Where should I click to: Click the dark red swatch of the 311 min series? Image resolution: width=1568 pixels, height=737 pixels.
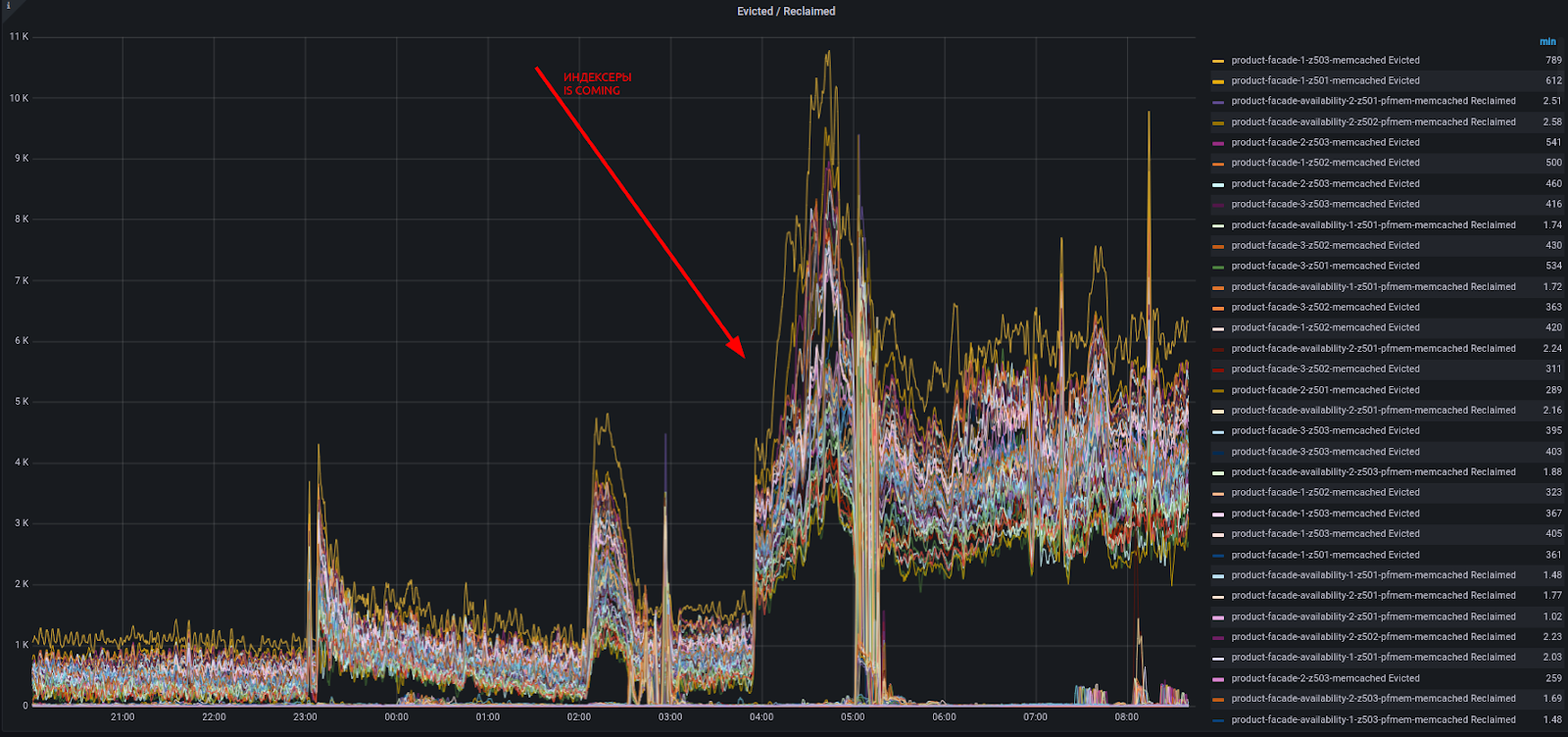(x=1218, y=369)
